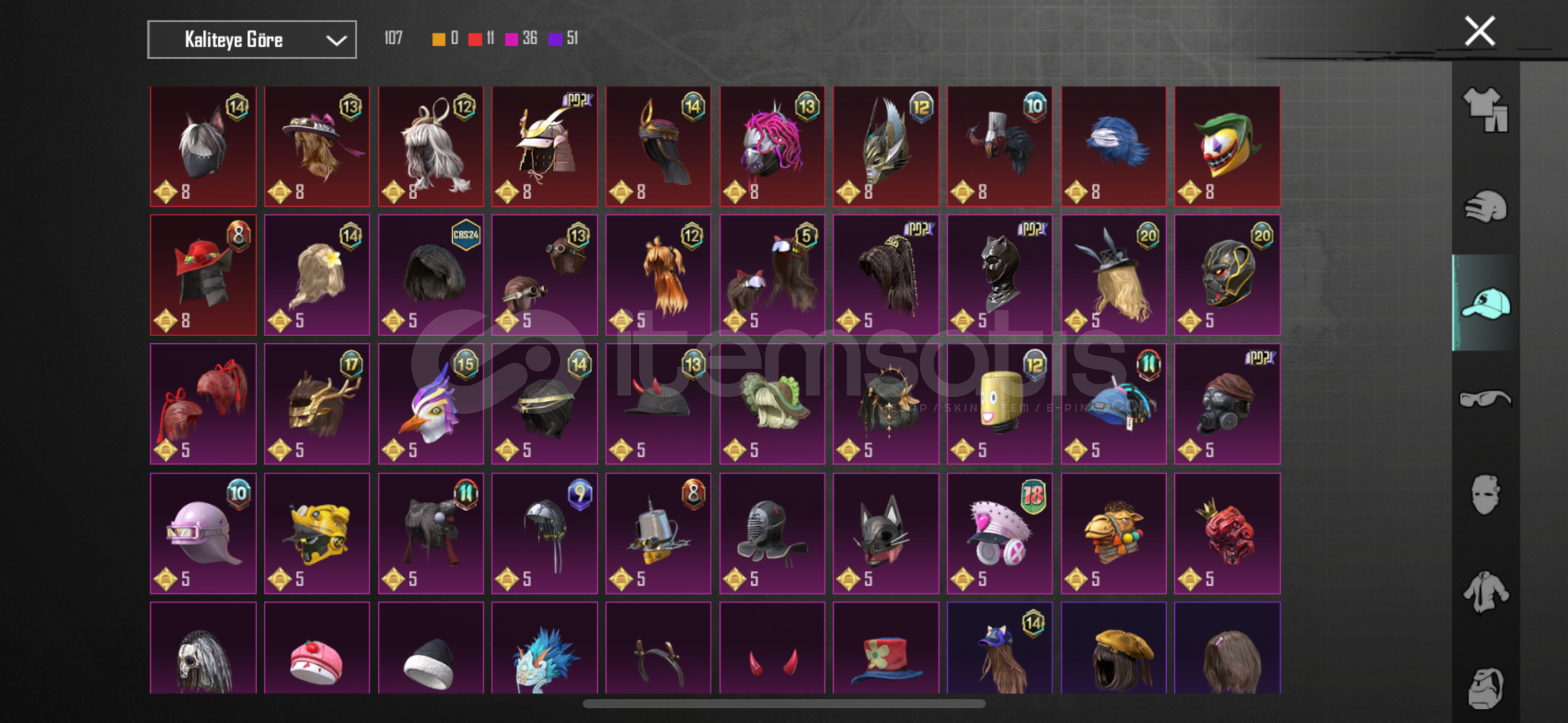Pick the gas mask with beanie item
This screenshot has height=723, width=1568.
click(x=1227, y=404)
